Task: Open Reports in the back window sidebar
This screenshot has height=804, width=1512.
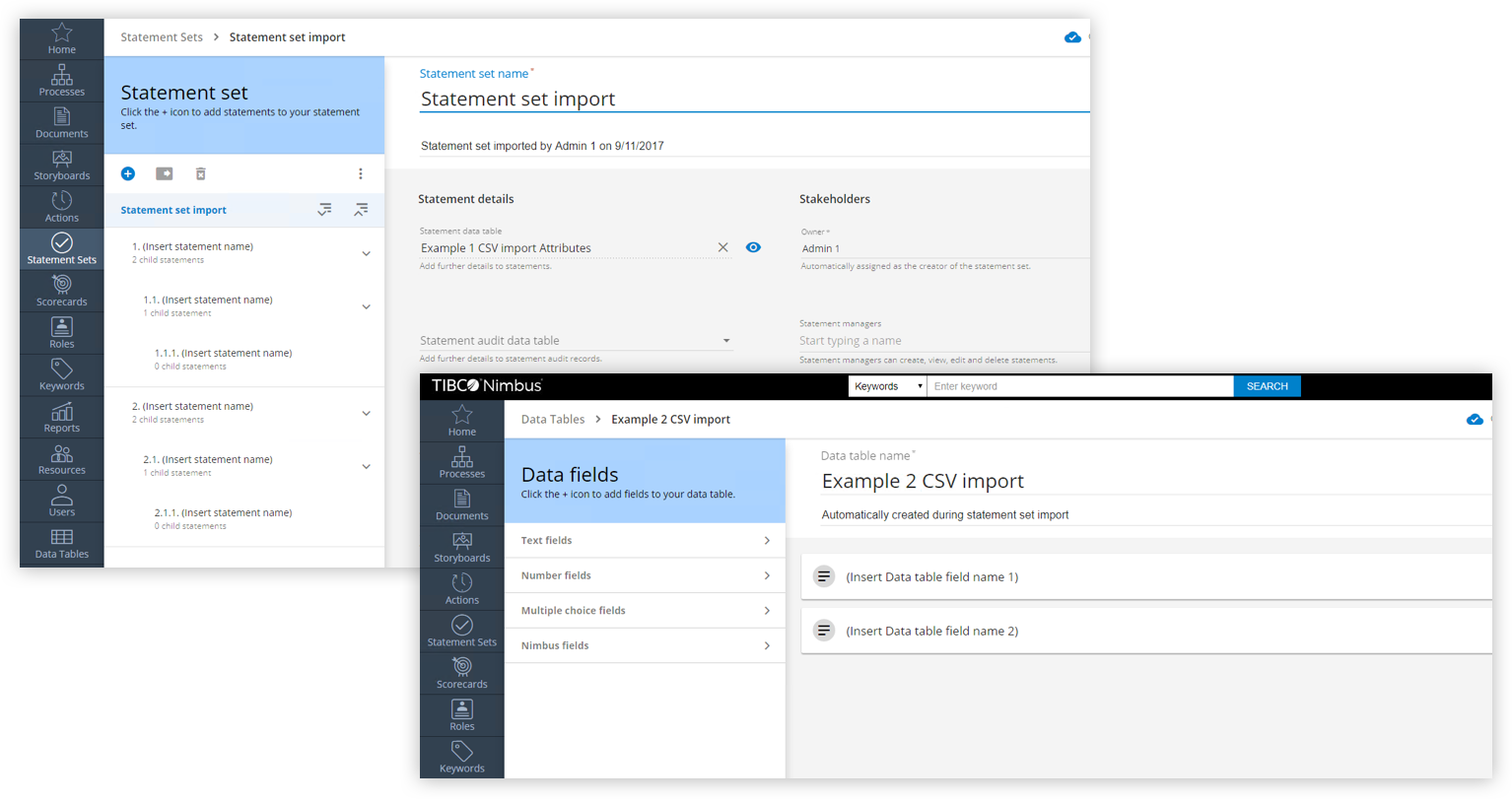Action: [x=61, y=419]
